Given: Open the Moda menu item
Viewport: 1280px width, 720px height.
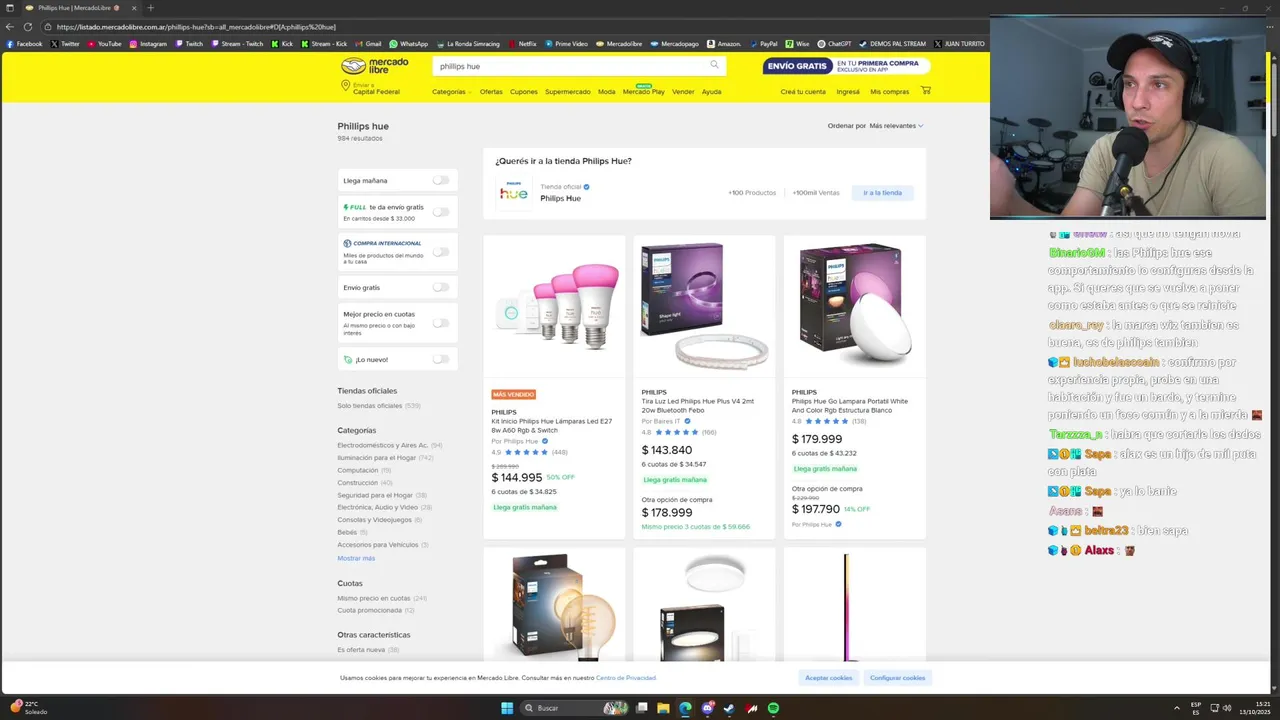Looking at the screenshot, I should pos(607,92).
